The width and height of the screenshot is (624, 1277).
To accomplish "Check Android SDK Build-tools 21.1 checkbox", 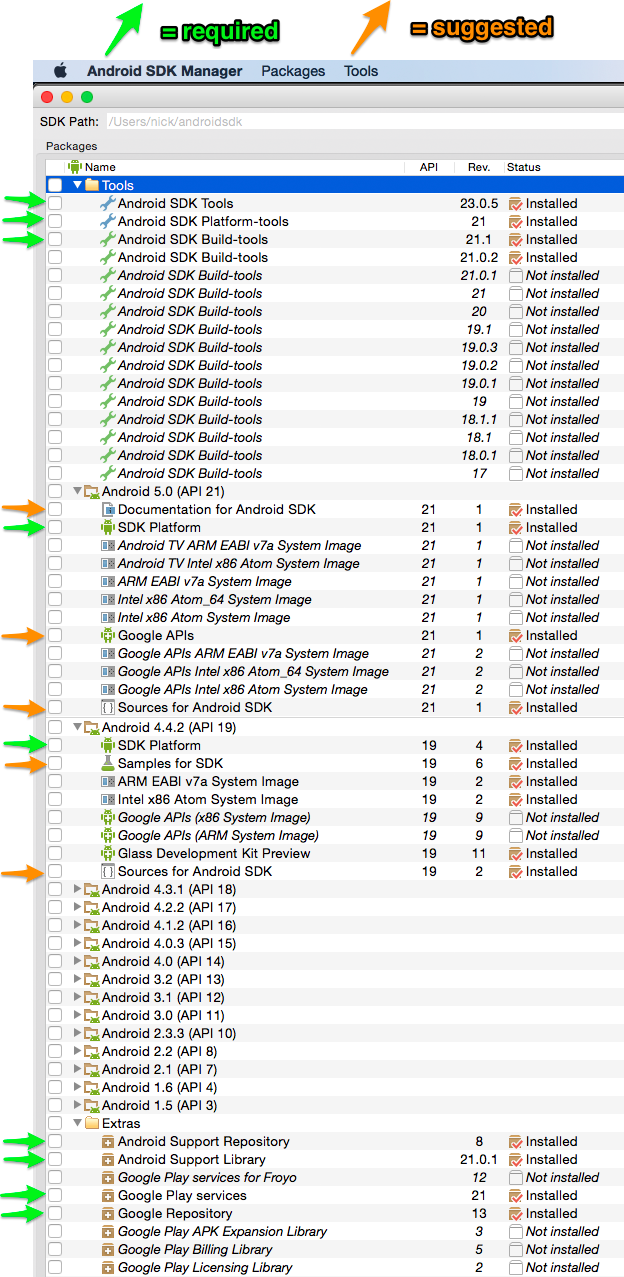I will pyautogui.click(x=55, y=239).
